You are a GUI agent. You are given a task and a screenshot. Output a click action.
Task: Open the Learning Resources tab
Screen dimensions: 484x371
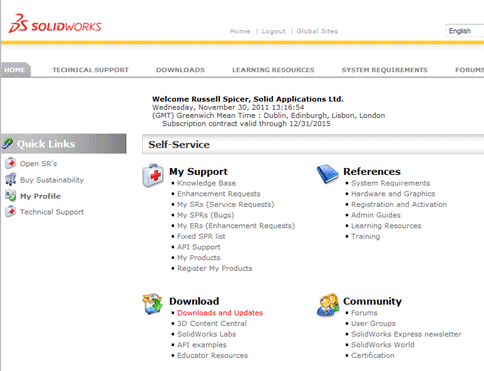(273, 70)
